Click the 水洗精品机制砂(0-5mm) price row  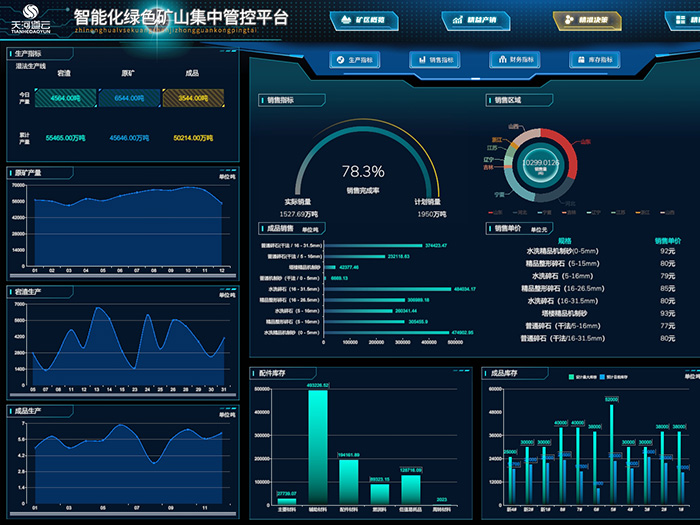pyautogui.click(x=600, y=251)
